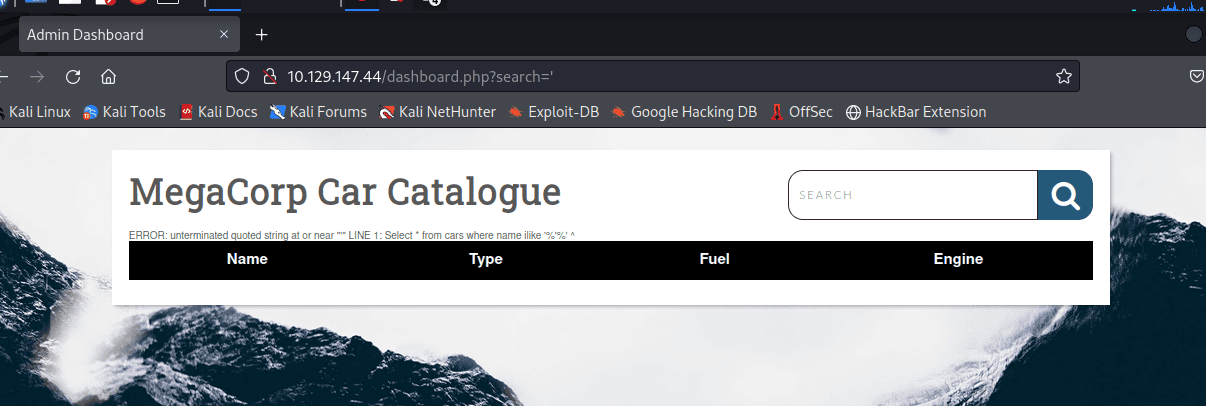Click the OffSec bookmark

[801, 112]
